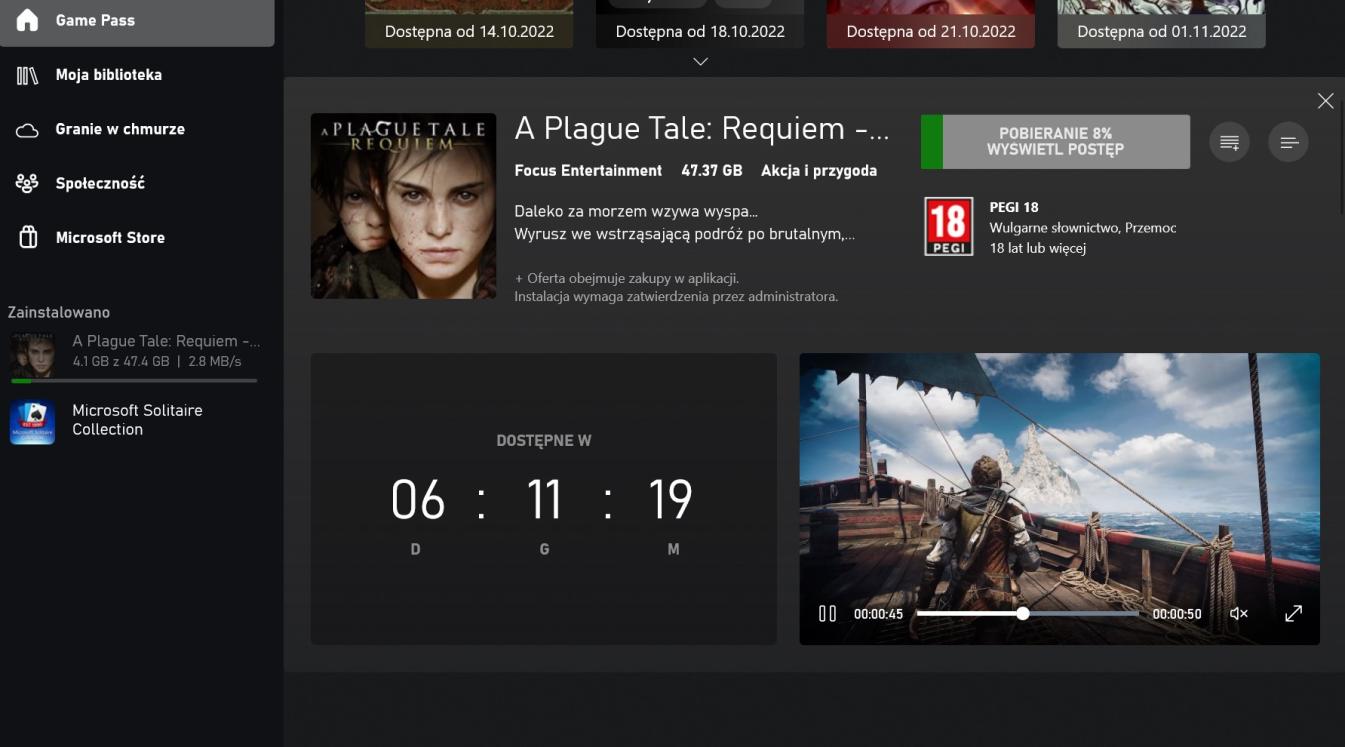This screenshot has width=1345, height=747.
Task: Click Pobieranie 8% Wyświetl postęp button
Action: (1055, 142)
